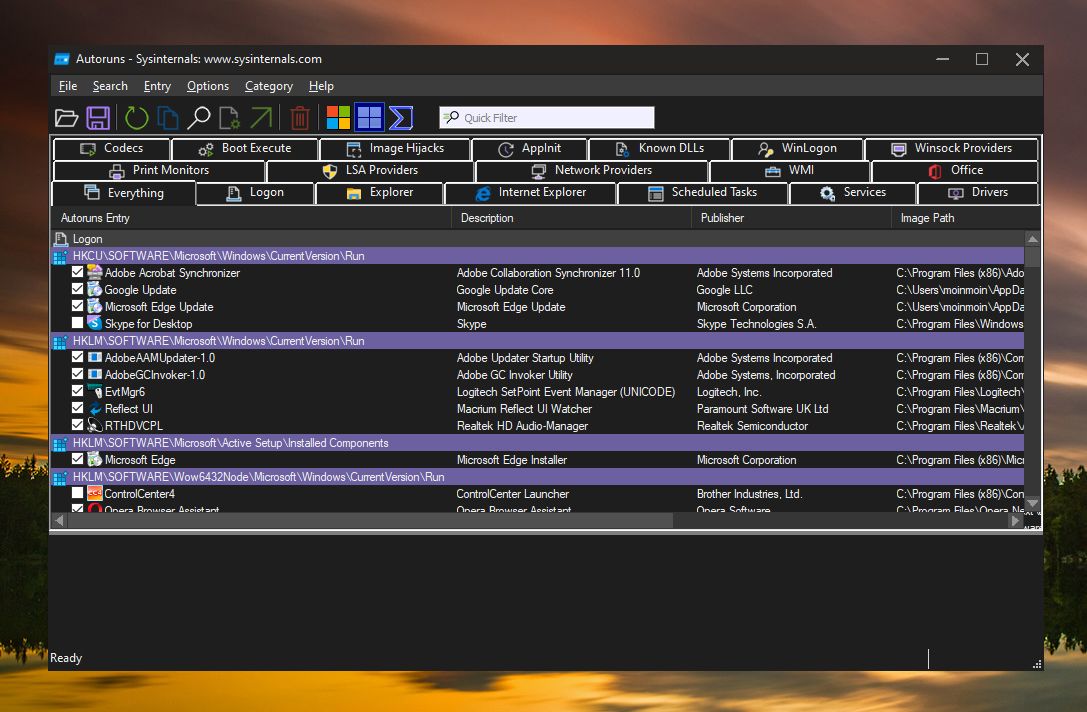Sort by the Autoruns Entry column header
The width and height of the screenshot is (1087, 712).
pos(251,218)
